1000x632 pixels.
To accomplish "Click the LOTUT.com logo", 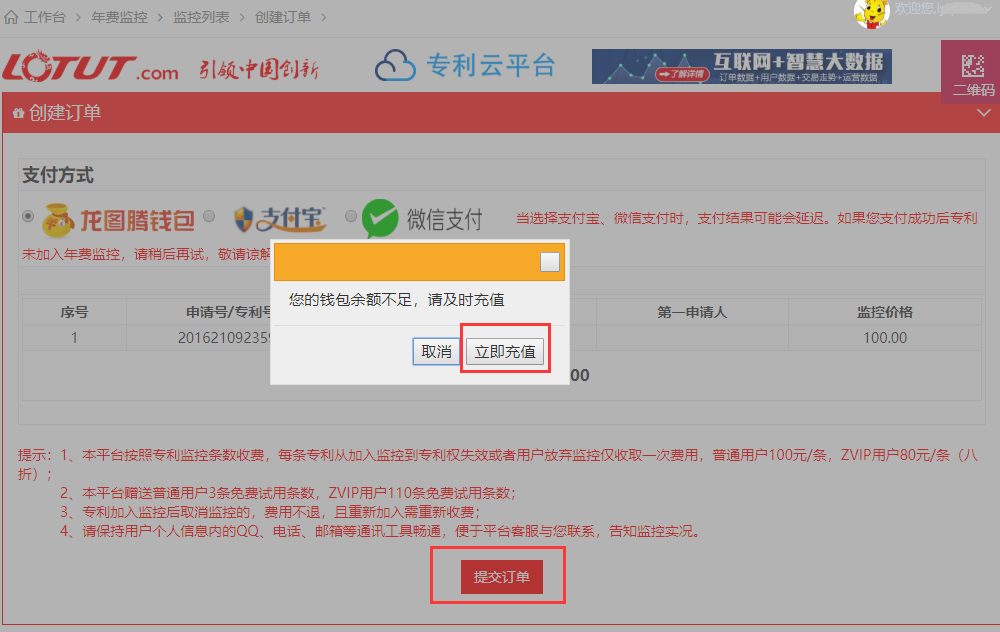I will click(90, 66).
